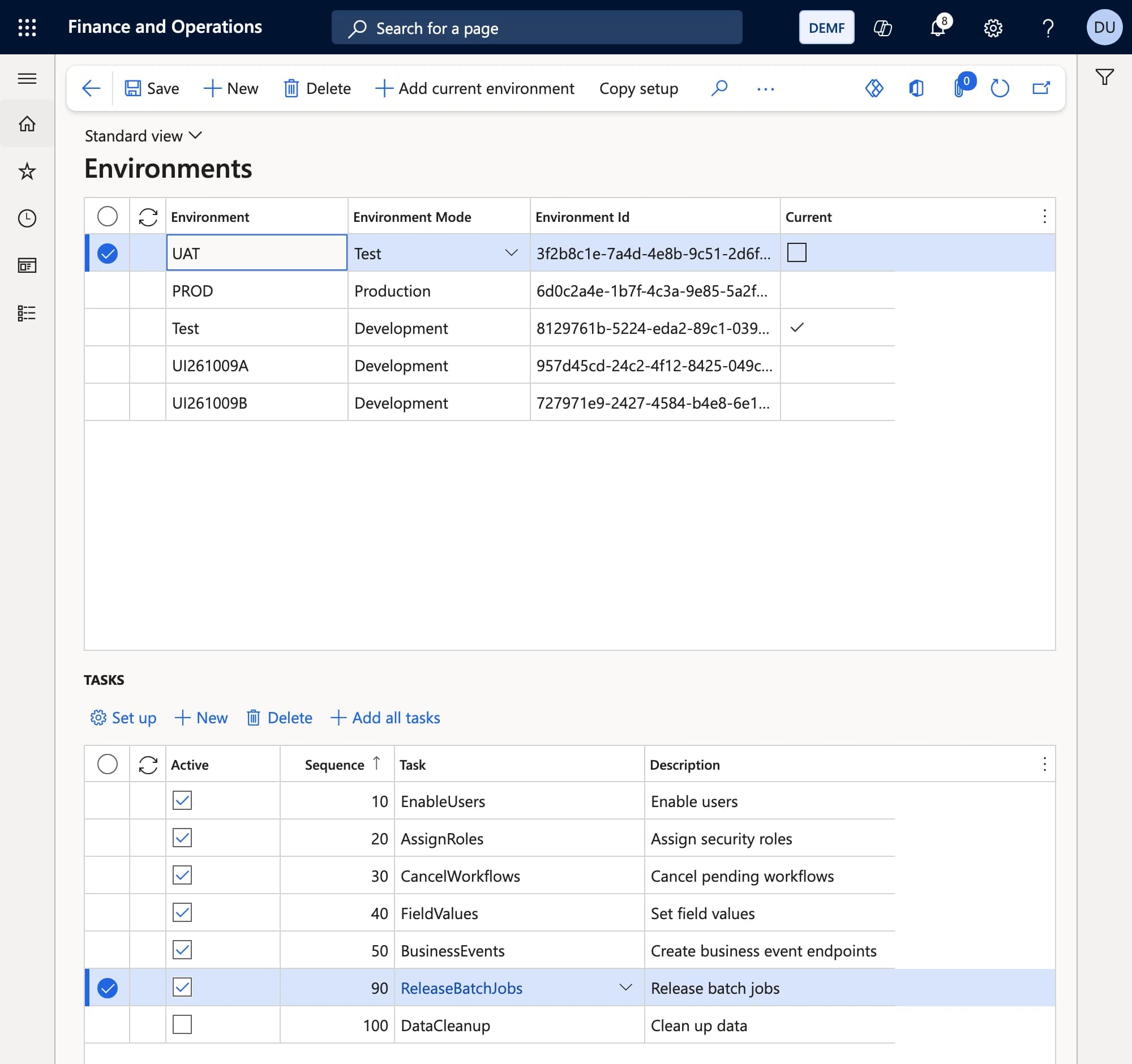Open the action pane more options ellipsis
Screen dimensions: 1132x1064
[x=766, y=88]
